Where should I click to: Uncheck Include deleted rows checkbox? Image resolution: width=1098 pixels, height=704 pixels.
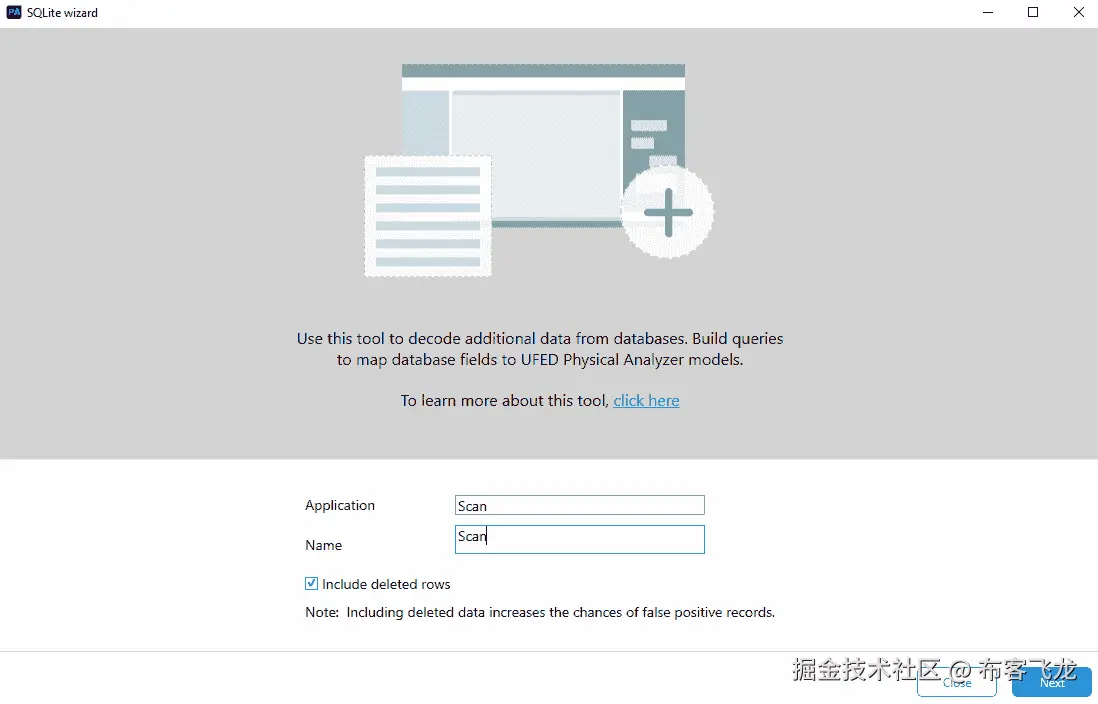click(x=312, y=584)
